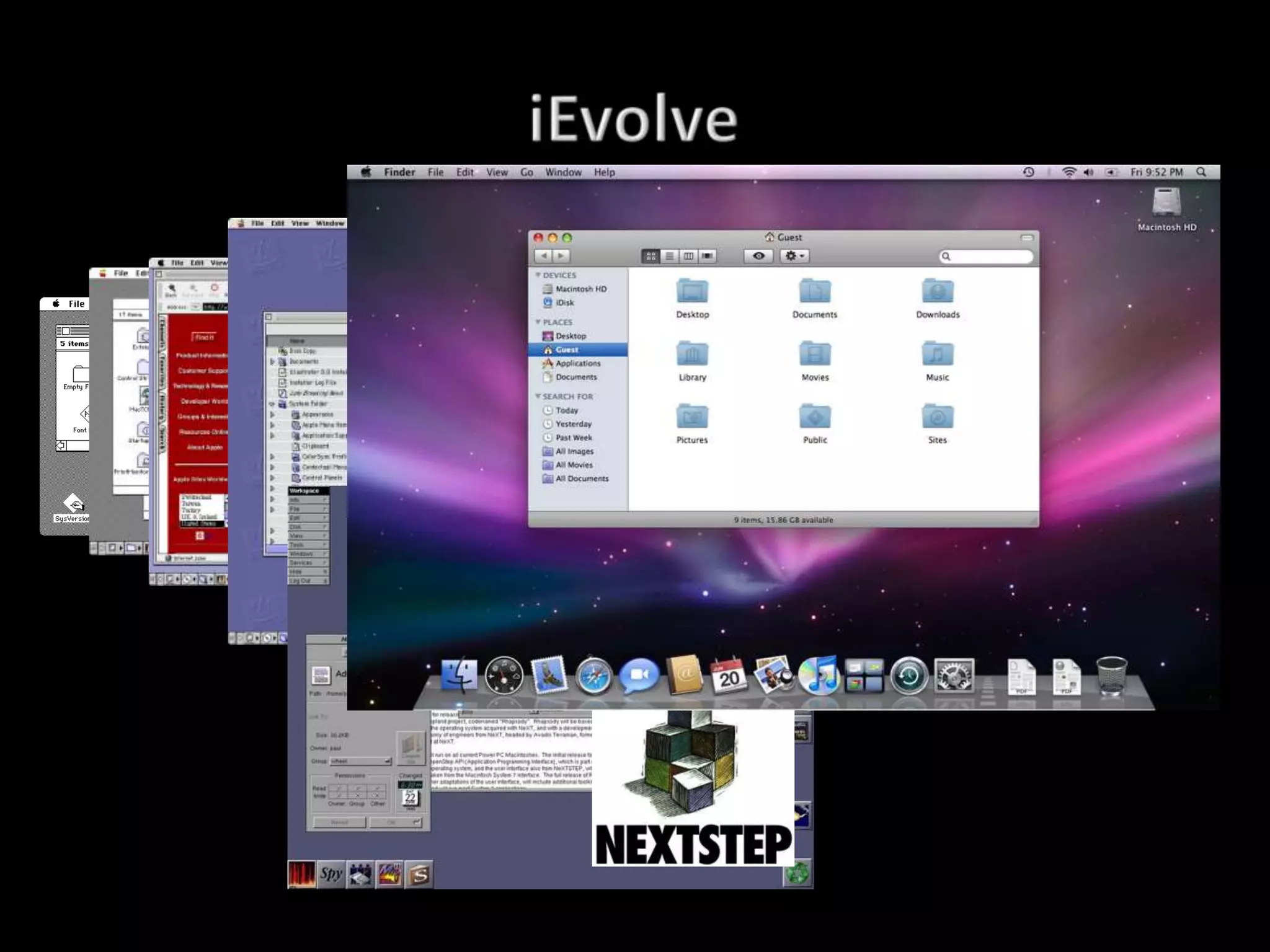Select Past Week search in sidebar

point(578,438)
